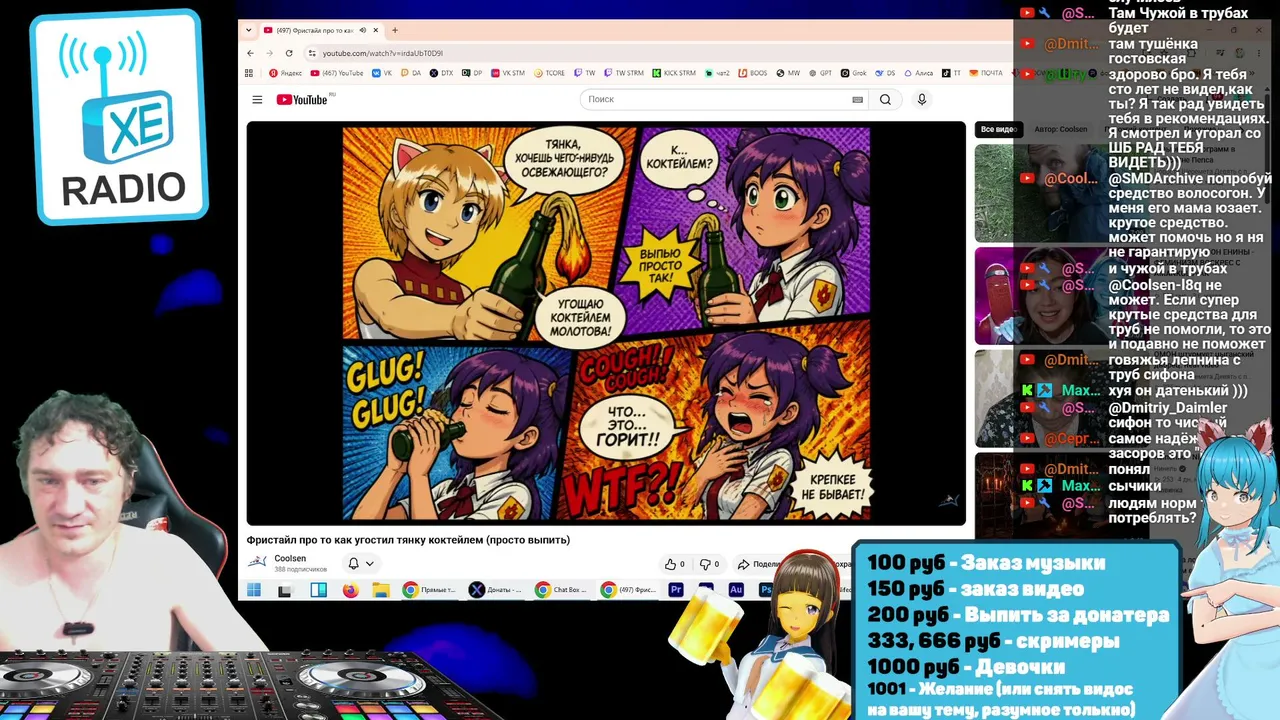This screenshot has width=1280, height=720.
Task: Switch to the (497) Фристайл tab
Action: coord(320,30)
